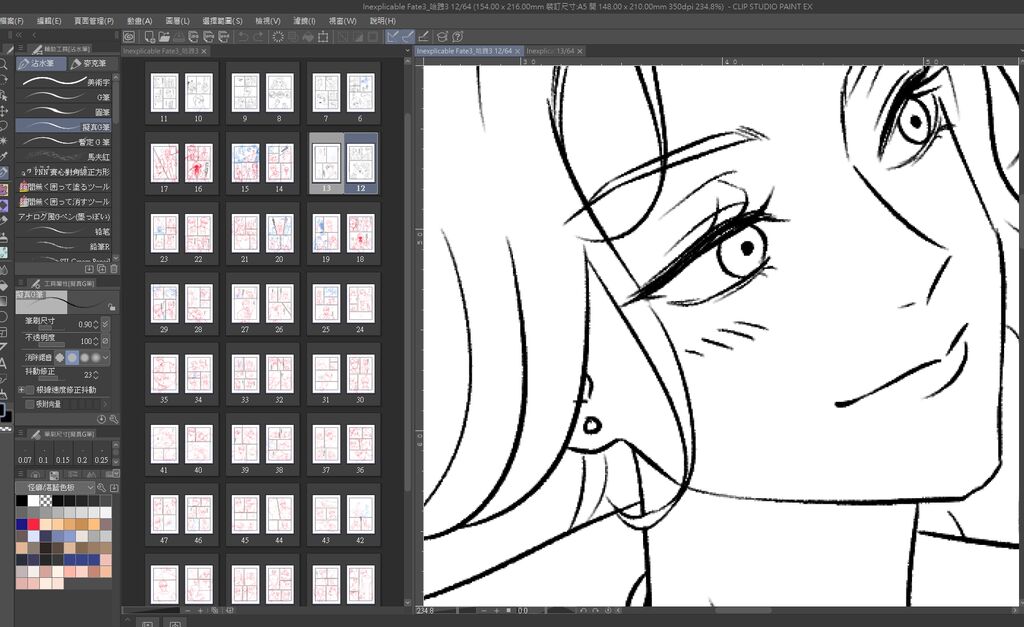Click the Undo arrow icon
This screenshot has height=627, width=1024.
click(x=243, y=37)
